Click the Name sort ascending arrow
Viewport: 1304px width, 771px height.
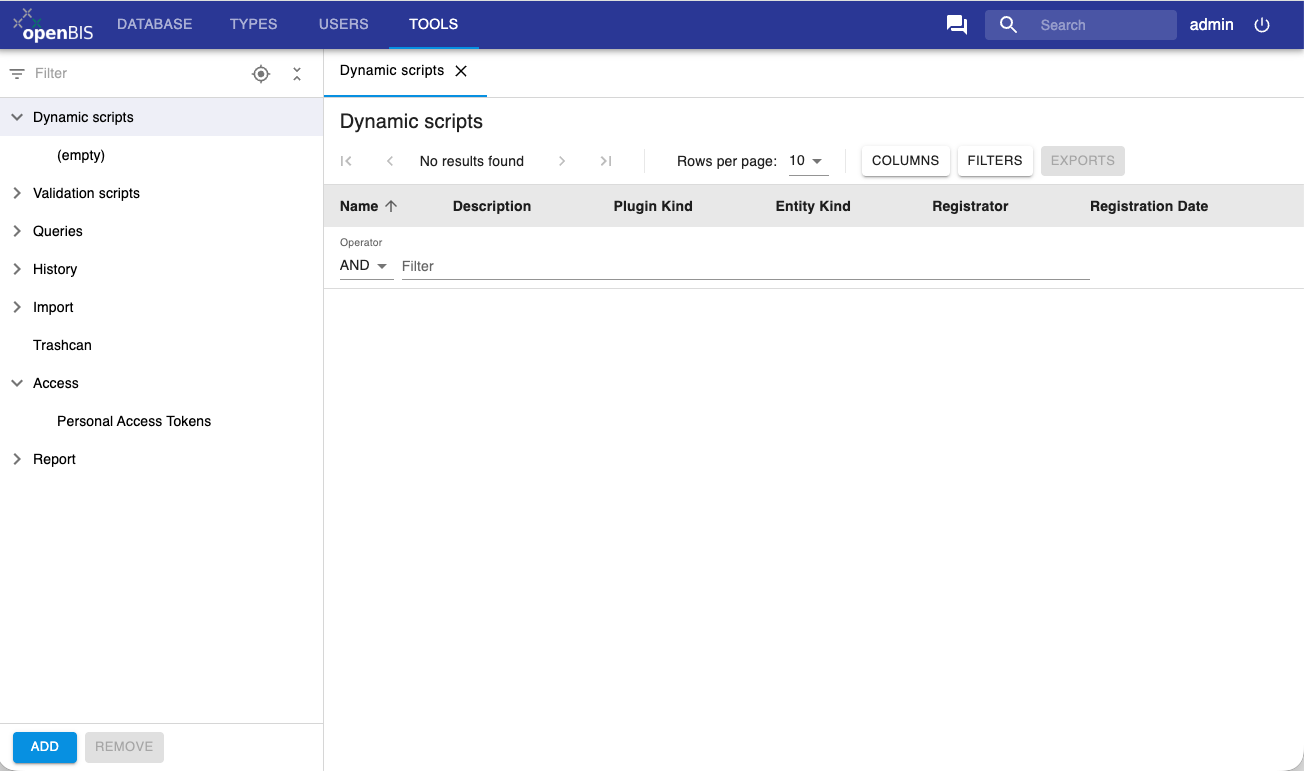click(x=391, y=206)
